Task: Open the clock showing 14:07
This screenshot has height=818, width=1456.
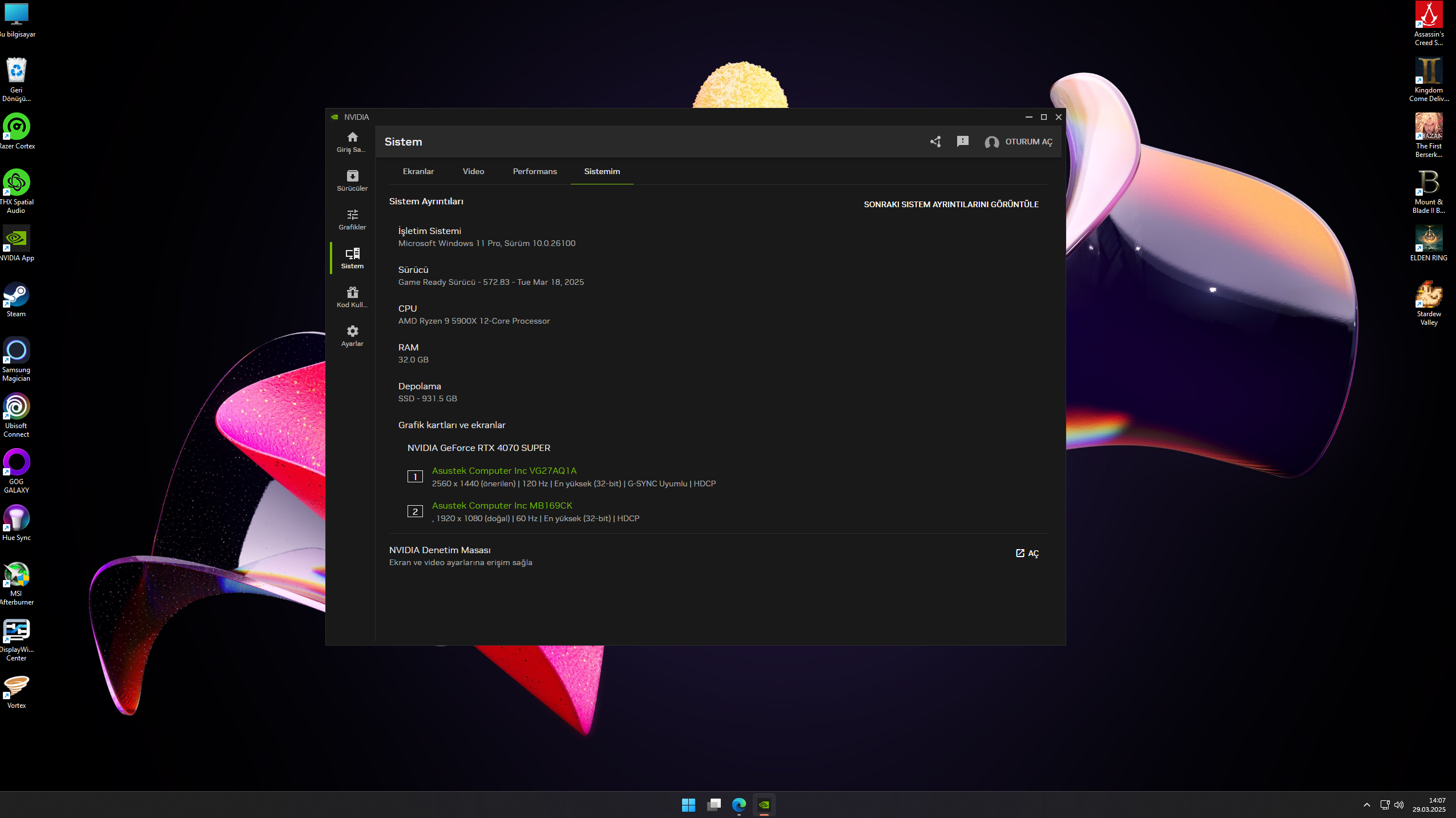Action: pyautogui.click(x=1429, y=805)
